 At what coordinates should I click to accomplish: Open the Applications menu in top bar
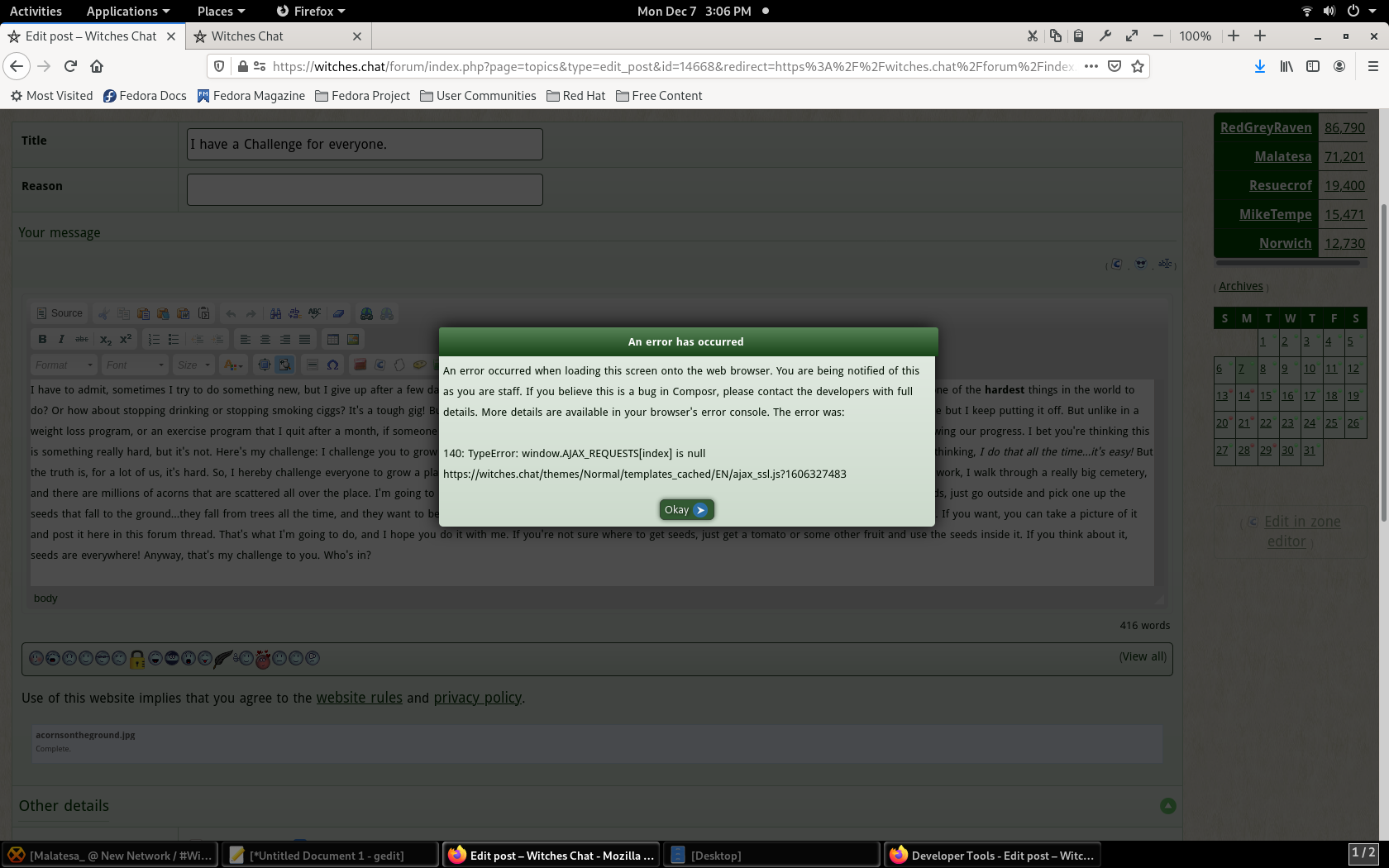click(127, 11)
